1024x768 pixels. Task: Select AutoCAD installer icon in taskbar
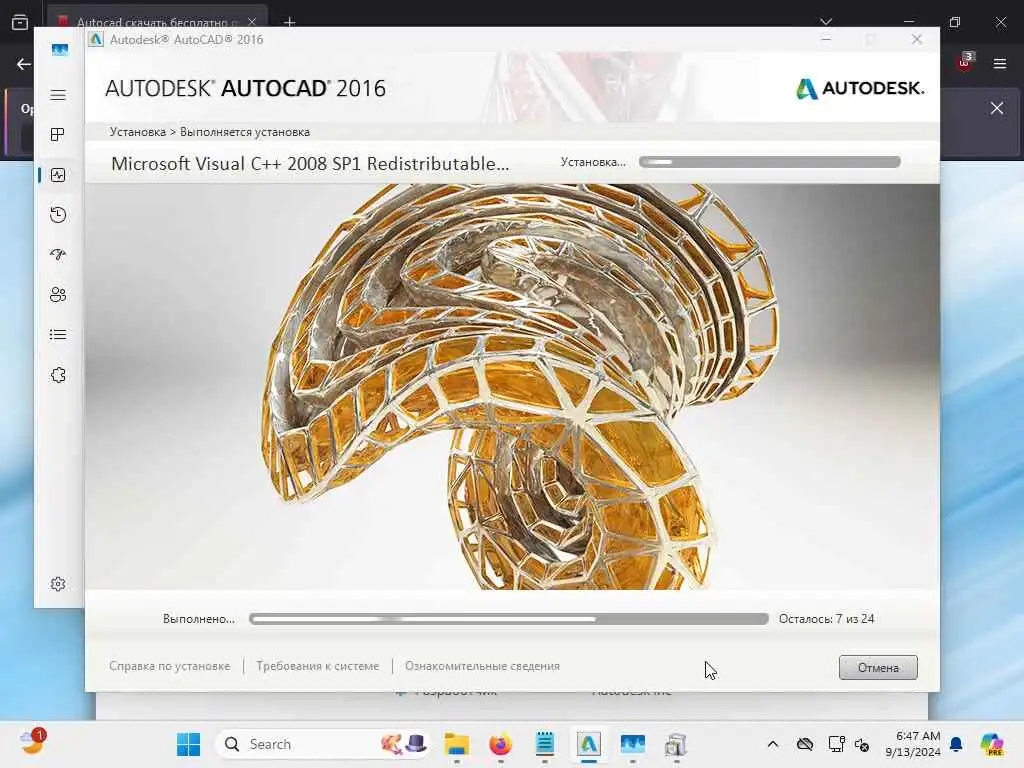pyautogui.click(x=588, y=744)
